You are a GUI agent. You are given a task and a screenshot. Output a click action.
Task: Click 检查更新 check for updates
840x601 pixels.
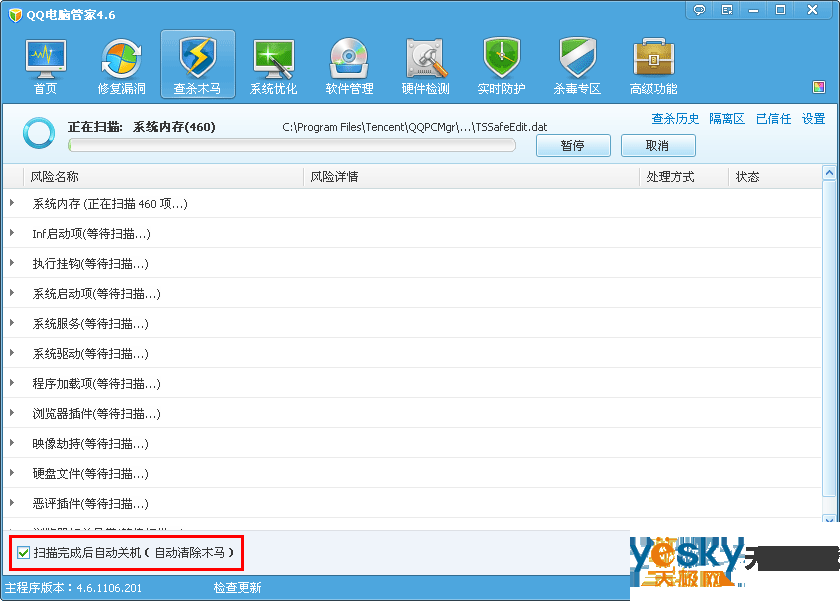click(237, 588)
